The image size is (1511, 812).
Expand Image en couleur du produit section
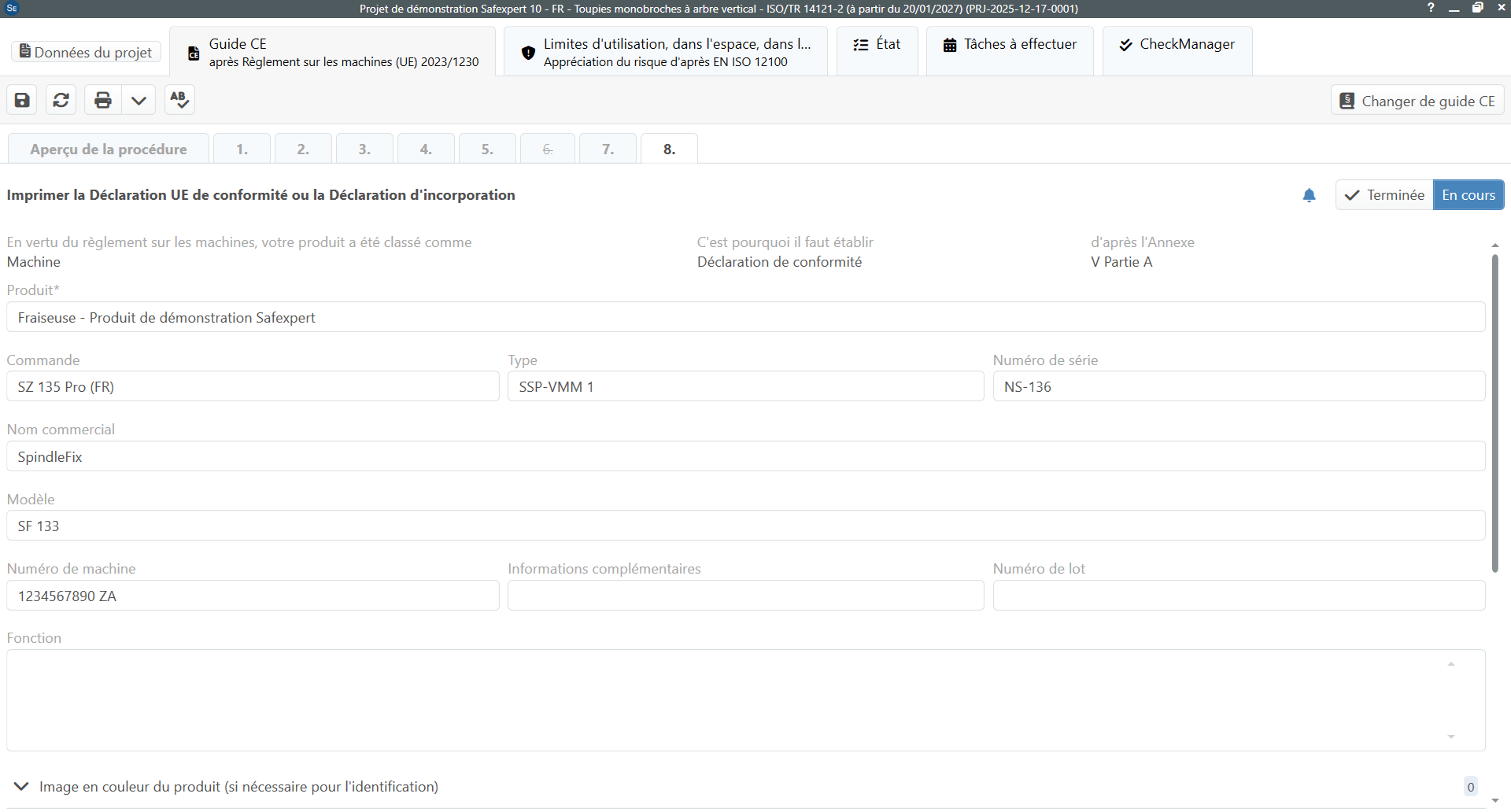point(22,786)
